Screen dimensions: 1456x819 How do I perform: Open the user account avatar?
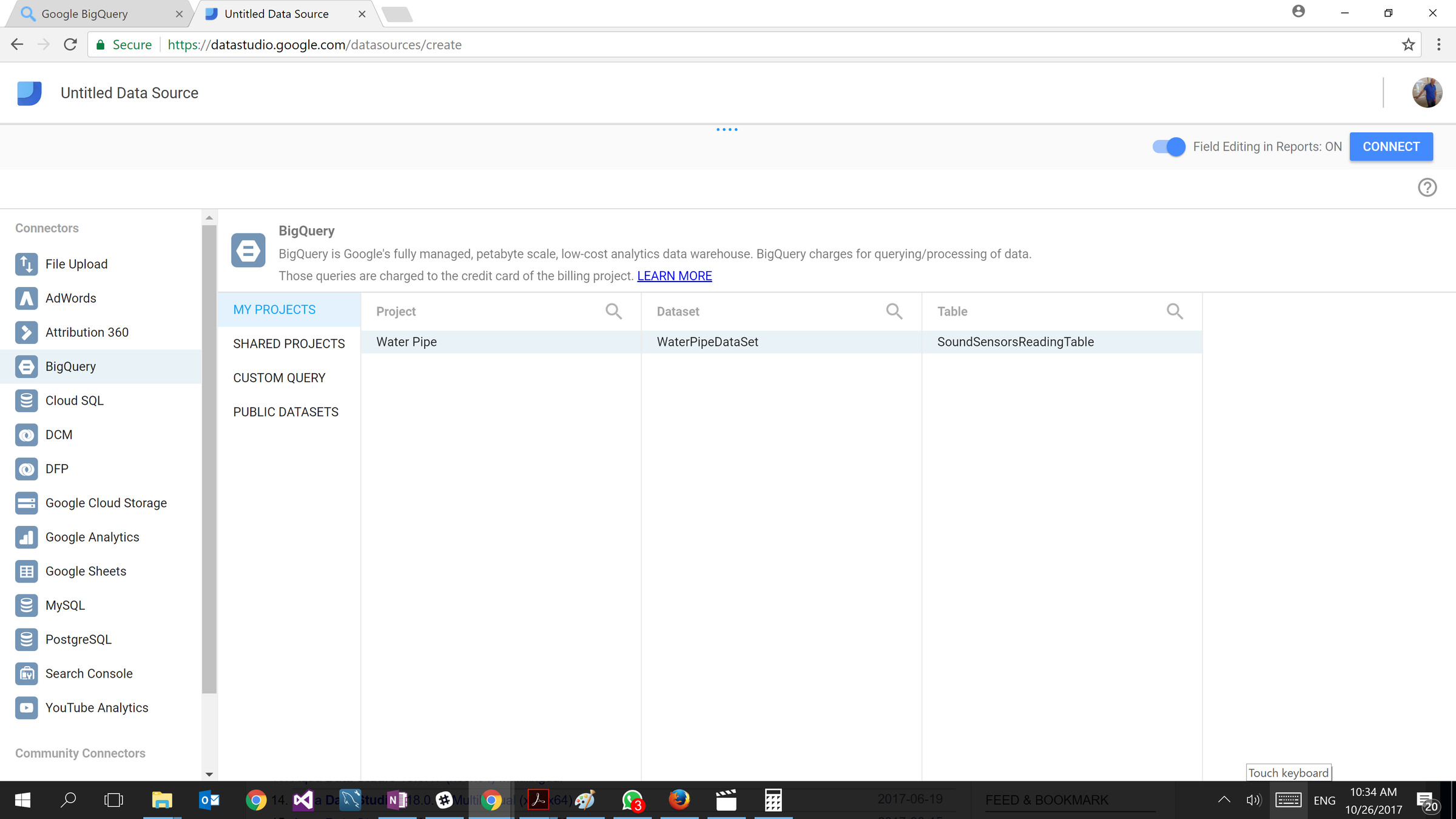[1427, 93]
